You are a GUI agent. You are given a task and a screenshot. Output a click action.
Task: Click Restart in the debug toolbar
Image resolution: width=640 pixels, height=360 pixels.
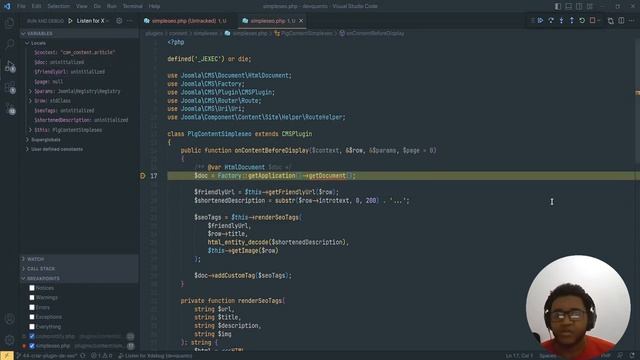(582, 20)
